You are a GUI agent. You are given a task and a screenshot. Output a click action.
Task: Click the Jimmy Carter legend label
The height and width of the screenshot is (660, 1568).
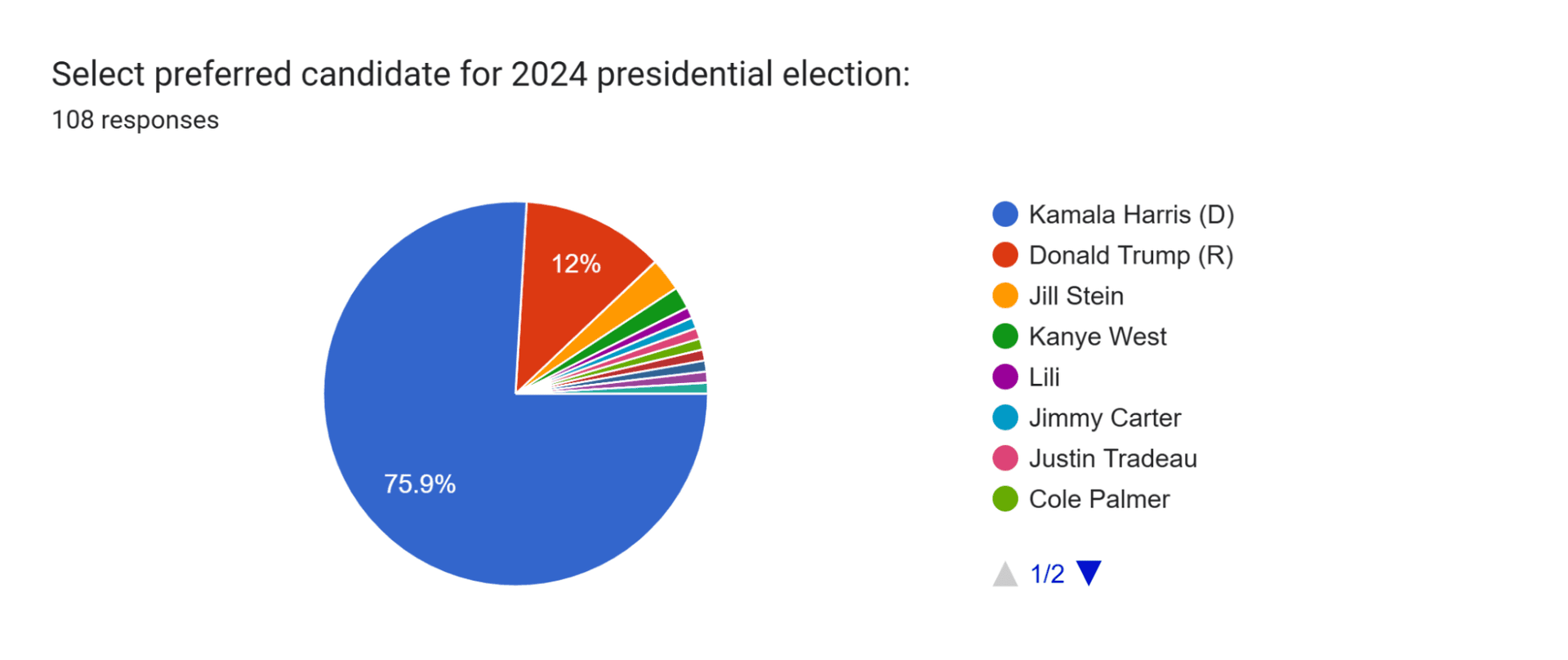[x=1105, y=417]
